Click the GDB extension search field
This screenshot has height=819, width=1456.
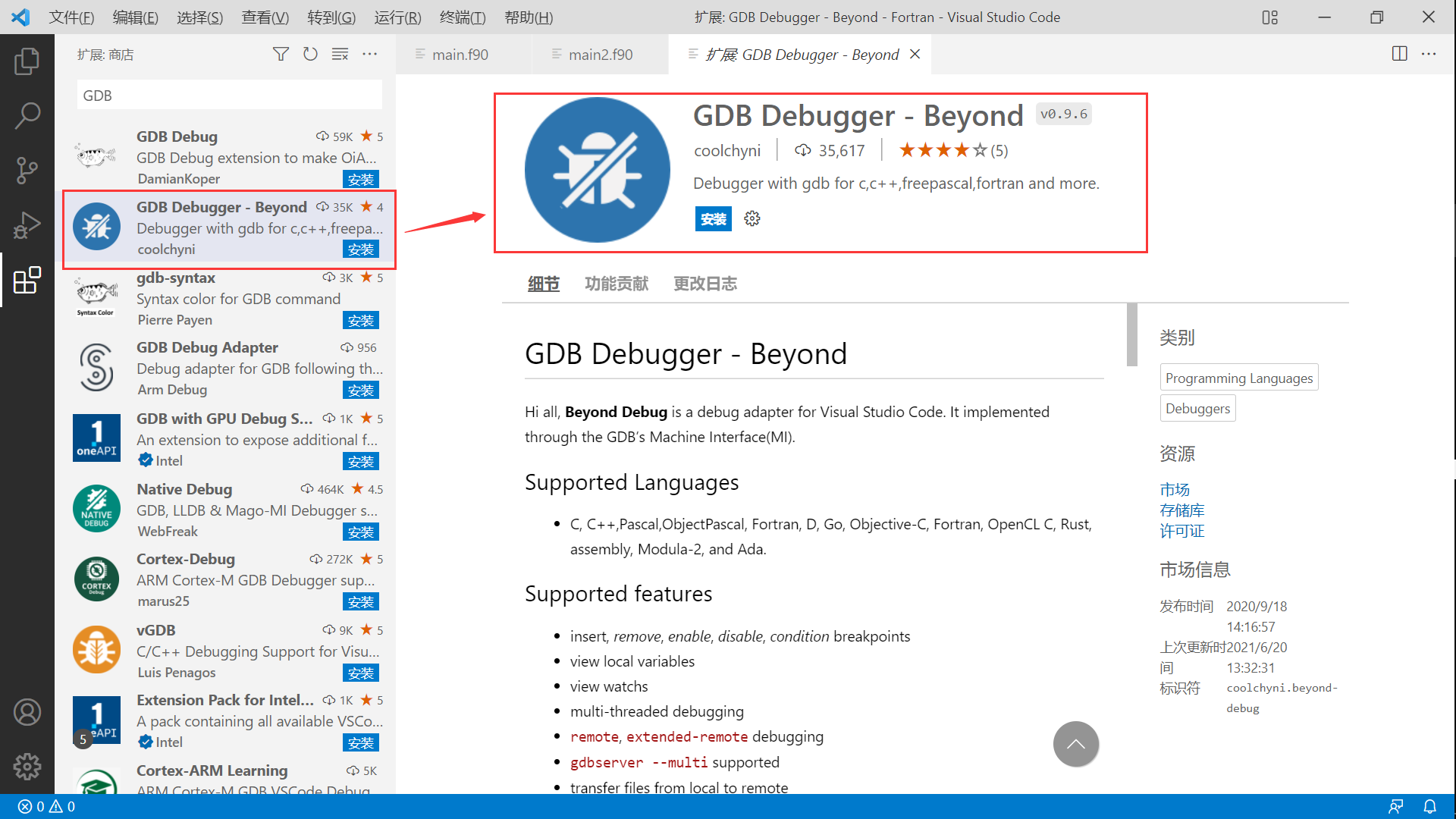(x=229, y=96)
